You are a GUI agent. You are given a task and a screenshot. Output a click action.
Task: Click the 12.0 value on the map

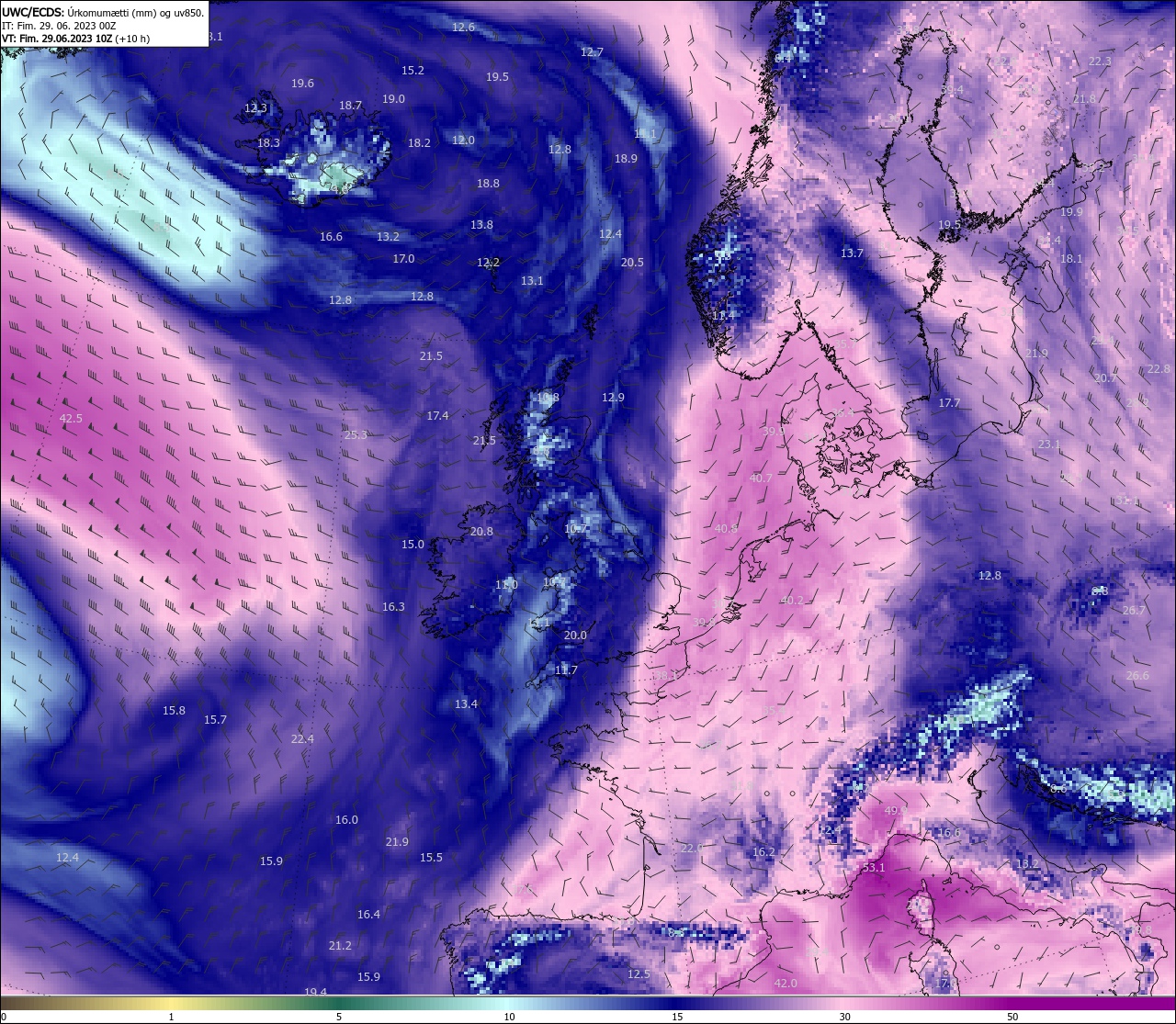coord(463,141)
